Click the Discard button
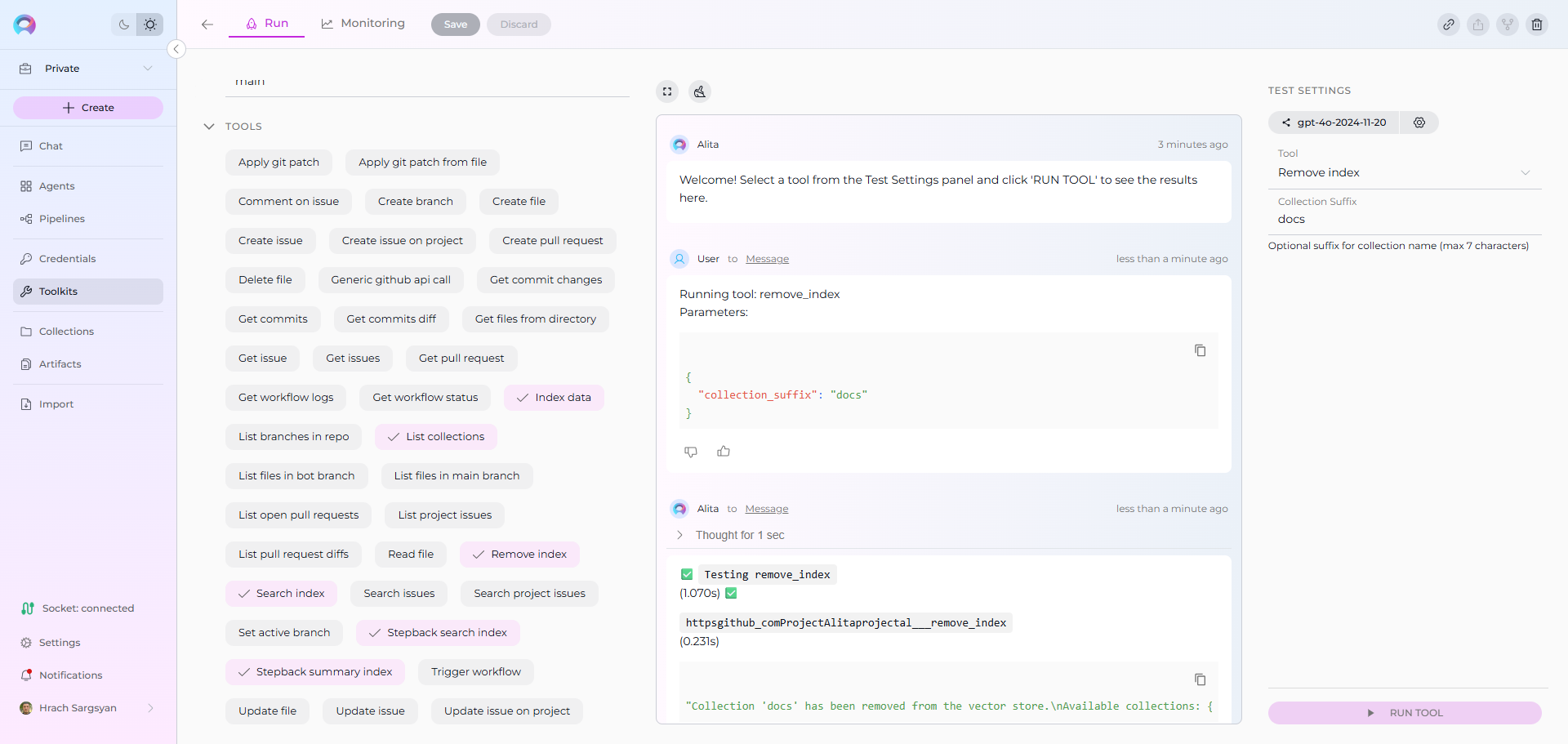 pyautogui.click(x=519, y=25)
